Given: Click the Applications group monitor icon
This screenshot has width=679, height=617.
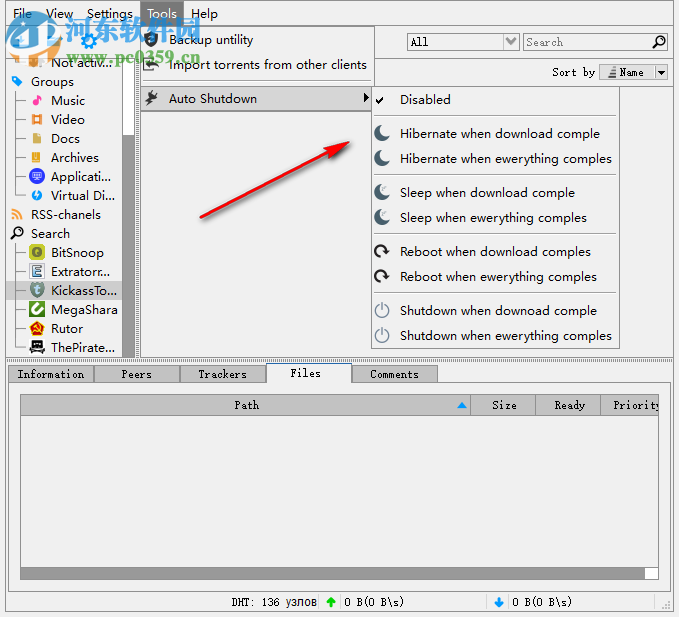Looking at the screenshot, I should [x=37, y=176].
